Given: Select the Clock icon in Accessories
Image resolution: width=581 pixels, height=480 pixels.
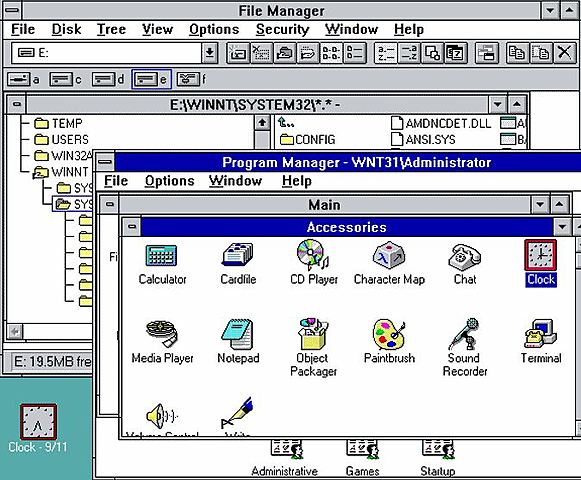Looking at the screenshot, I should pos(541,255).
